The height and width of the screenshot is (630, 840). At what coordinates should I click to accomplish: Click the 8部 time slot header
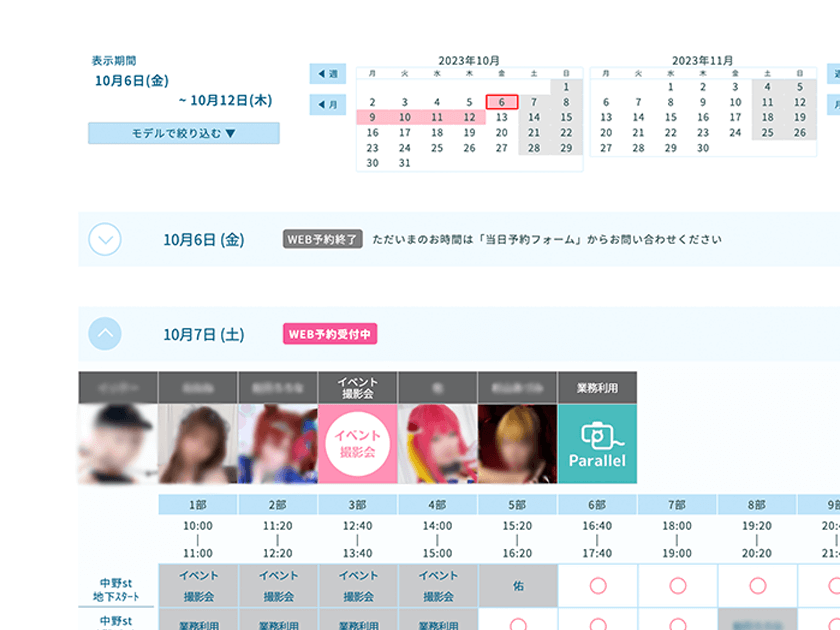click(757, 505)
